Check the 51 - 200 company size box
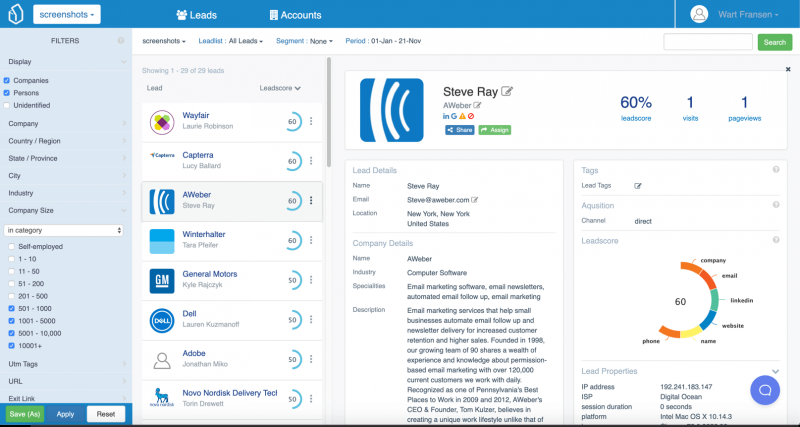Screen dimensions: 800x427 [12, 283]
